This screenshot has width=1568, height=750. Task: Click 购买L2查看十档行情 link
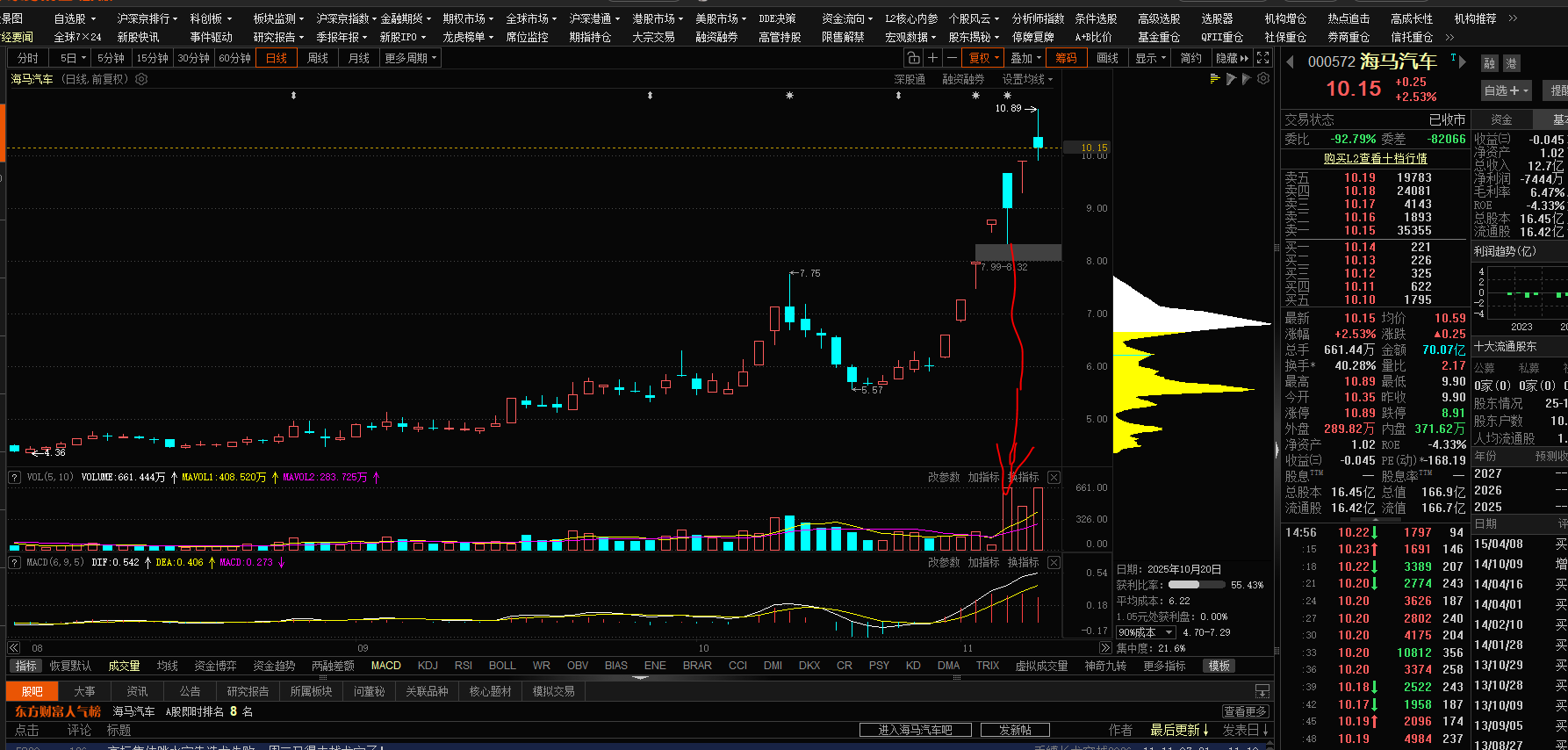1375,158
